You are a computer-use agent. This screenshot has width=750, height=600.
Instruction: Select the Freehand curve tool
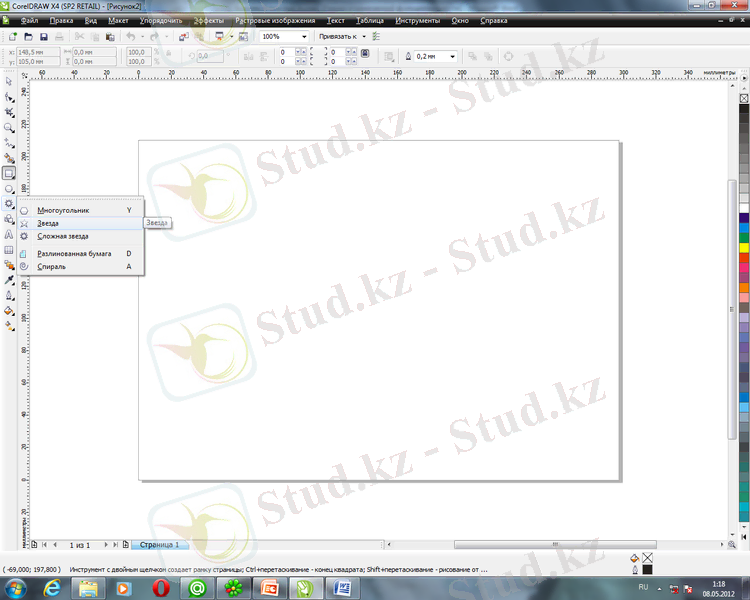[x=9, y=143]
